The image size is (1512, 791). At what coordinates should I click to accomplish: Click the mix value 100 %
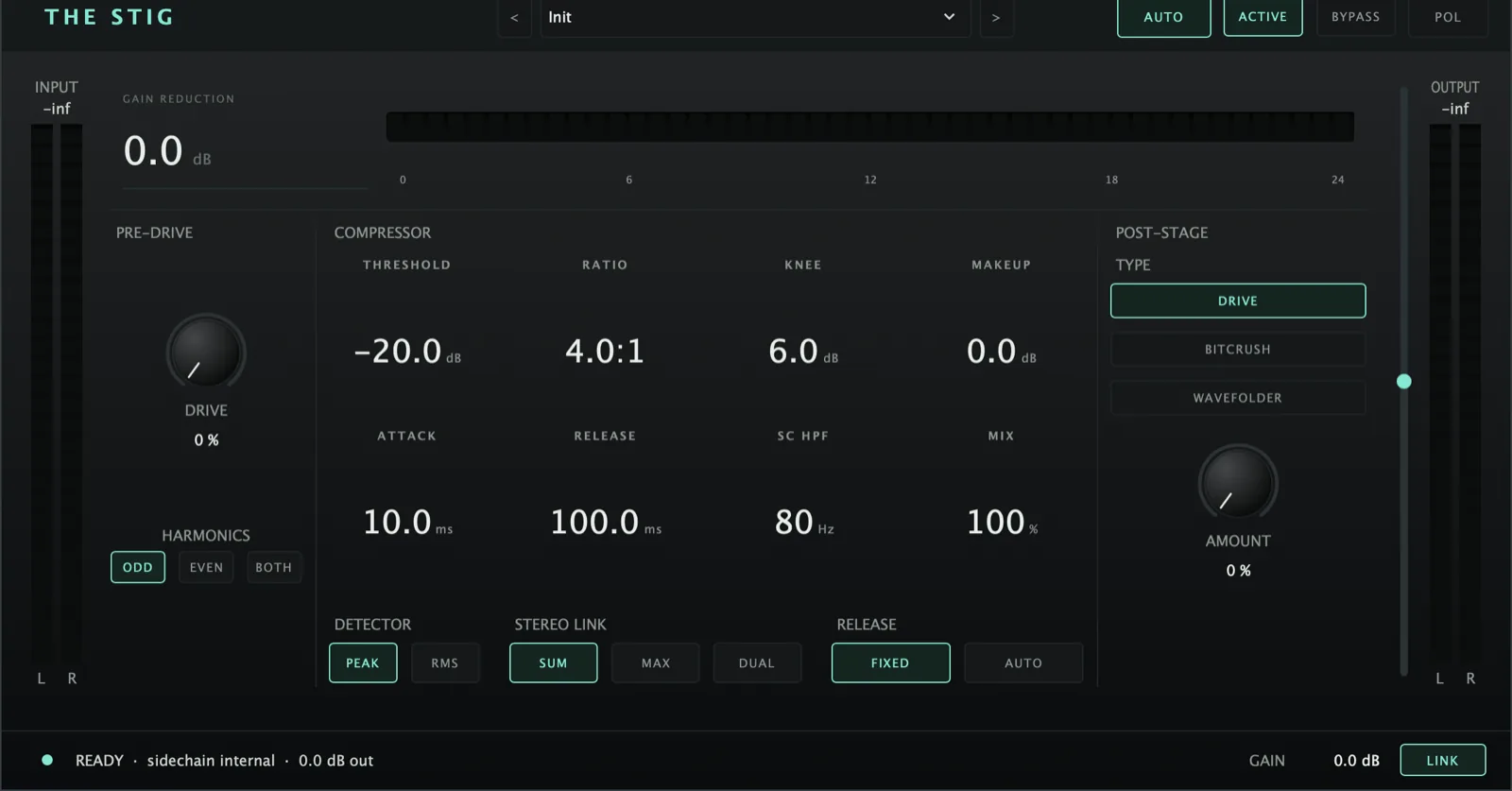1002,522
